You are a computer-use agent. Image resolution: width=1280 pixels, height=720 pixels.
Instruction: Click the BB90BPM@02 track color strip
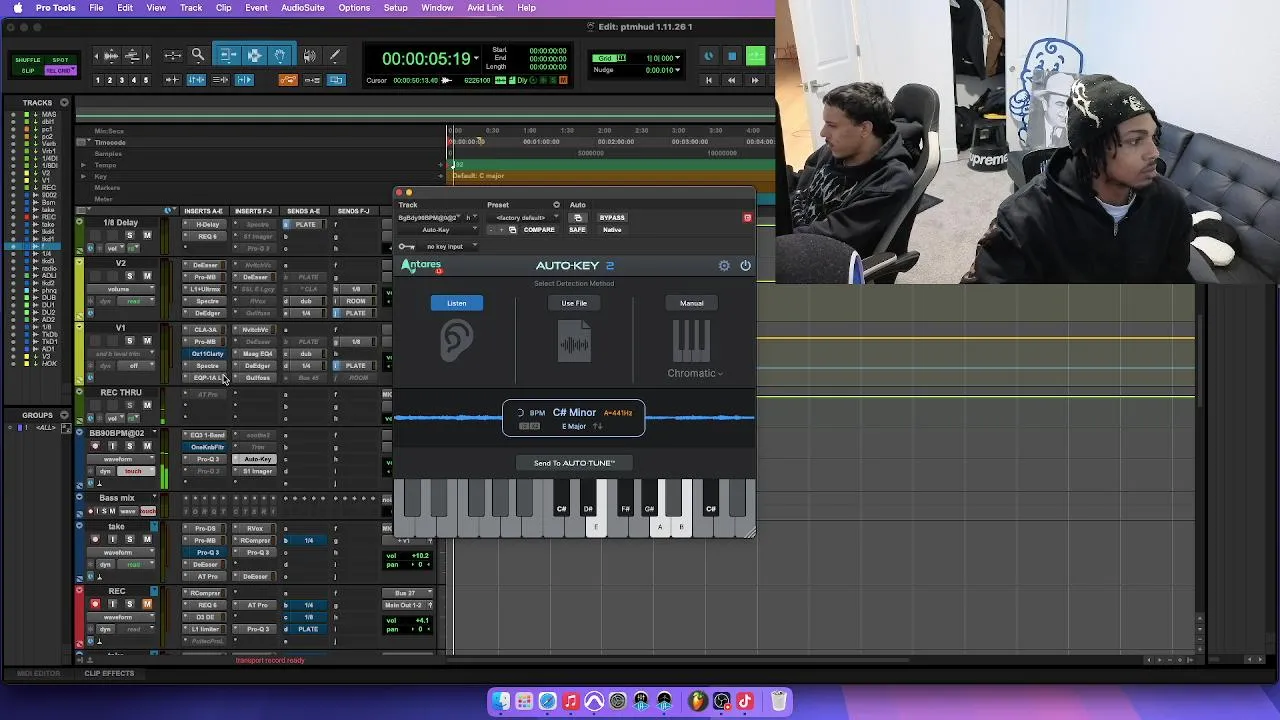(79, 459)
